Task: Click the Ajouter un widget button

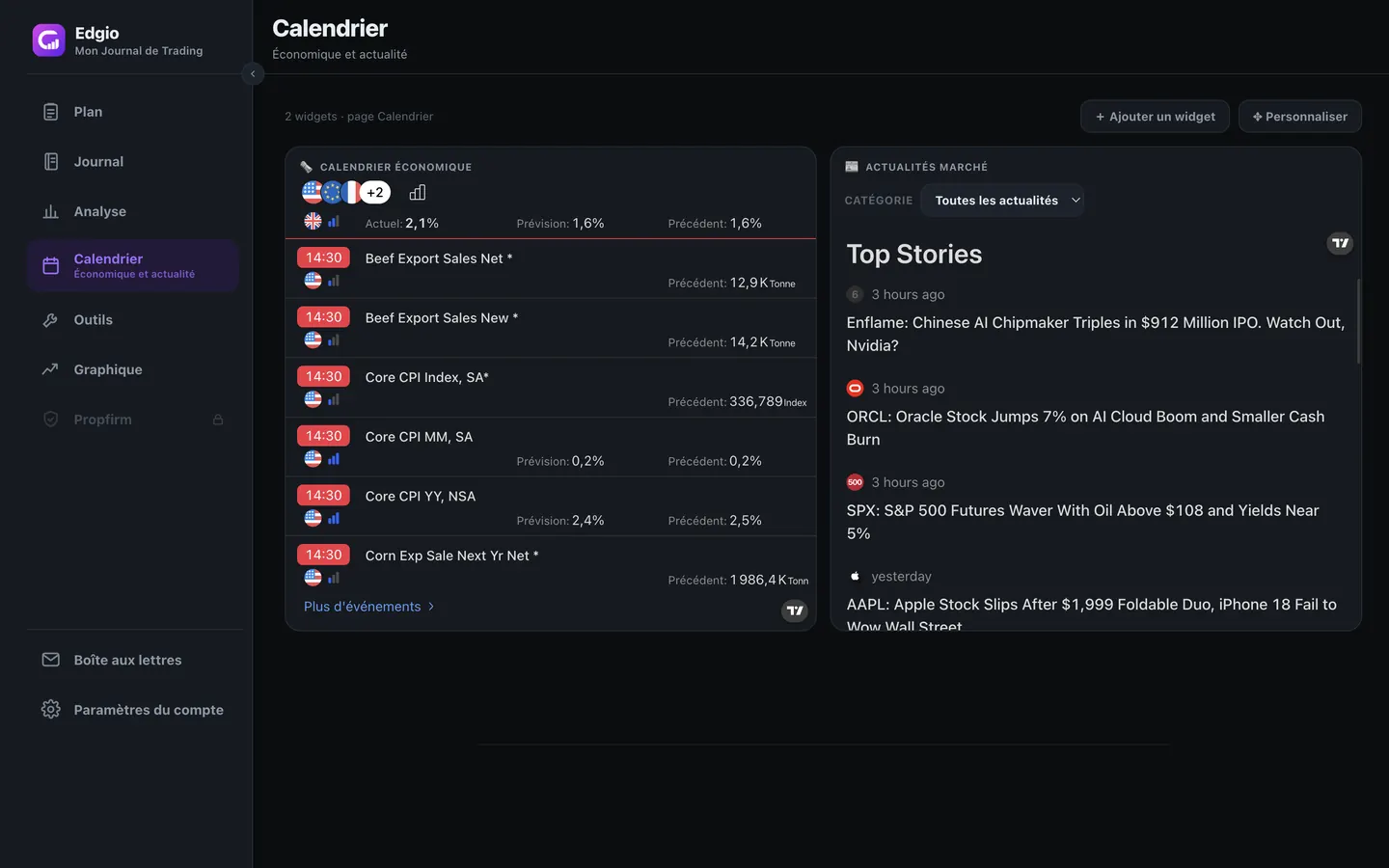Action: coord(1155,117)
